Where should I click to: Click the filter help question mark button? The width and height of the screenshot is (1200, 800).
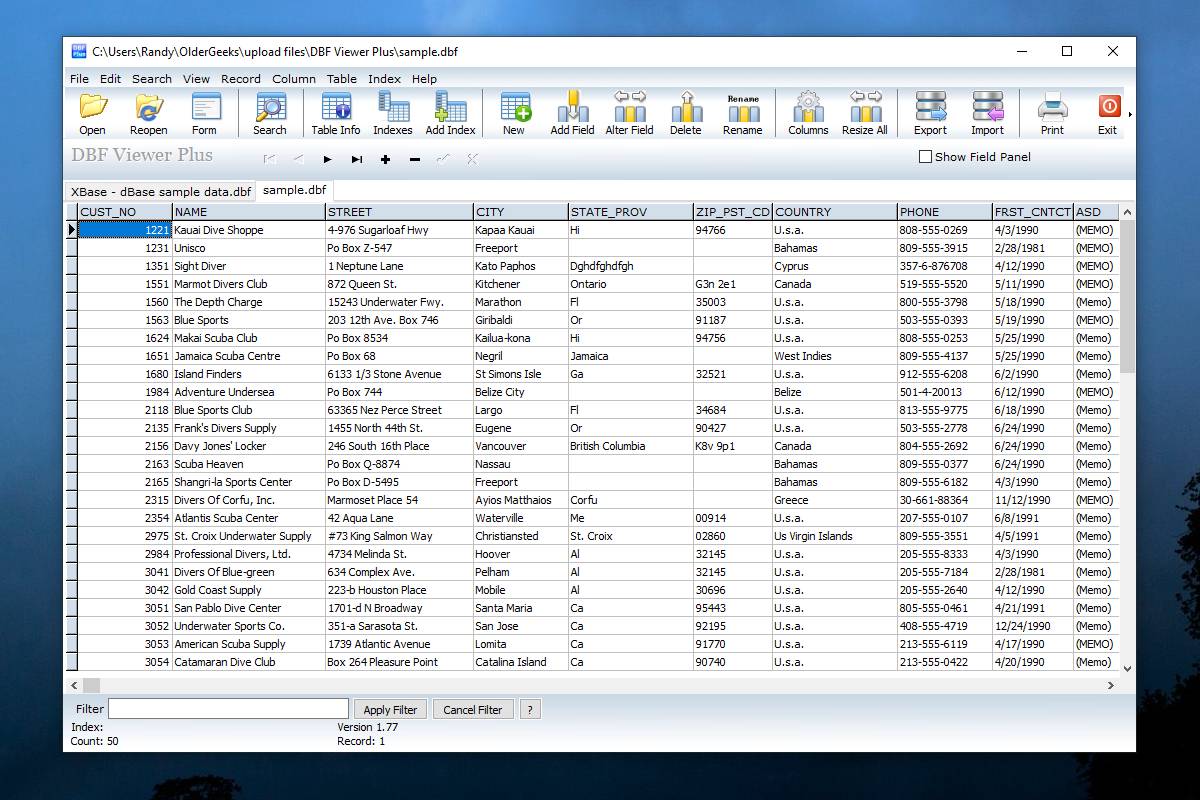pos(530,709)
